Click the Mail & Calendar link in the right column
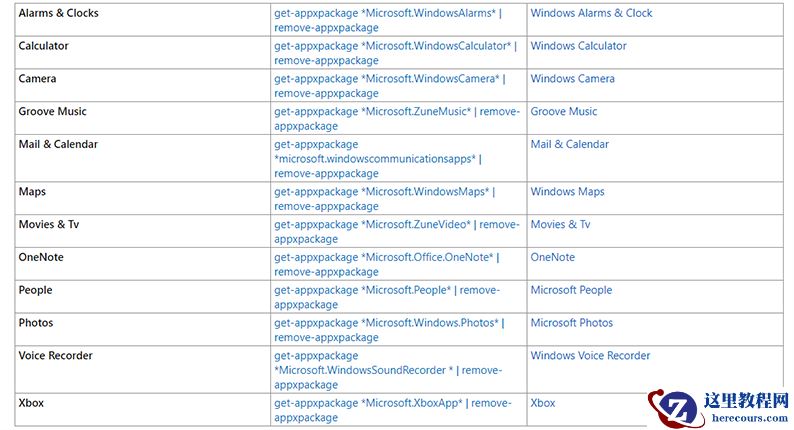Screen dimensions: 794x430 pyautogui.click(x=569, y=144)
